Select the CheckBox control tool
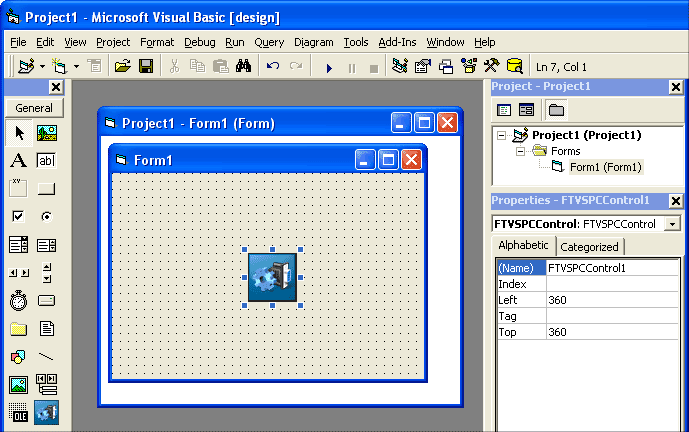The height and width of the screenshot is (432, 689). pos(18,216)
